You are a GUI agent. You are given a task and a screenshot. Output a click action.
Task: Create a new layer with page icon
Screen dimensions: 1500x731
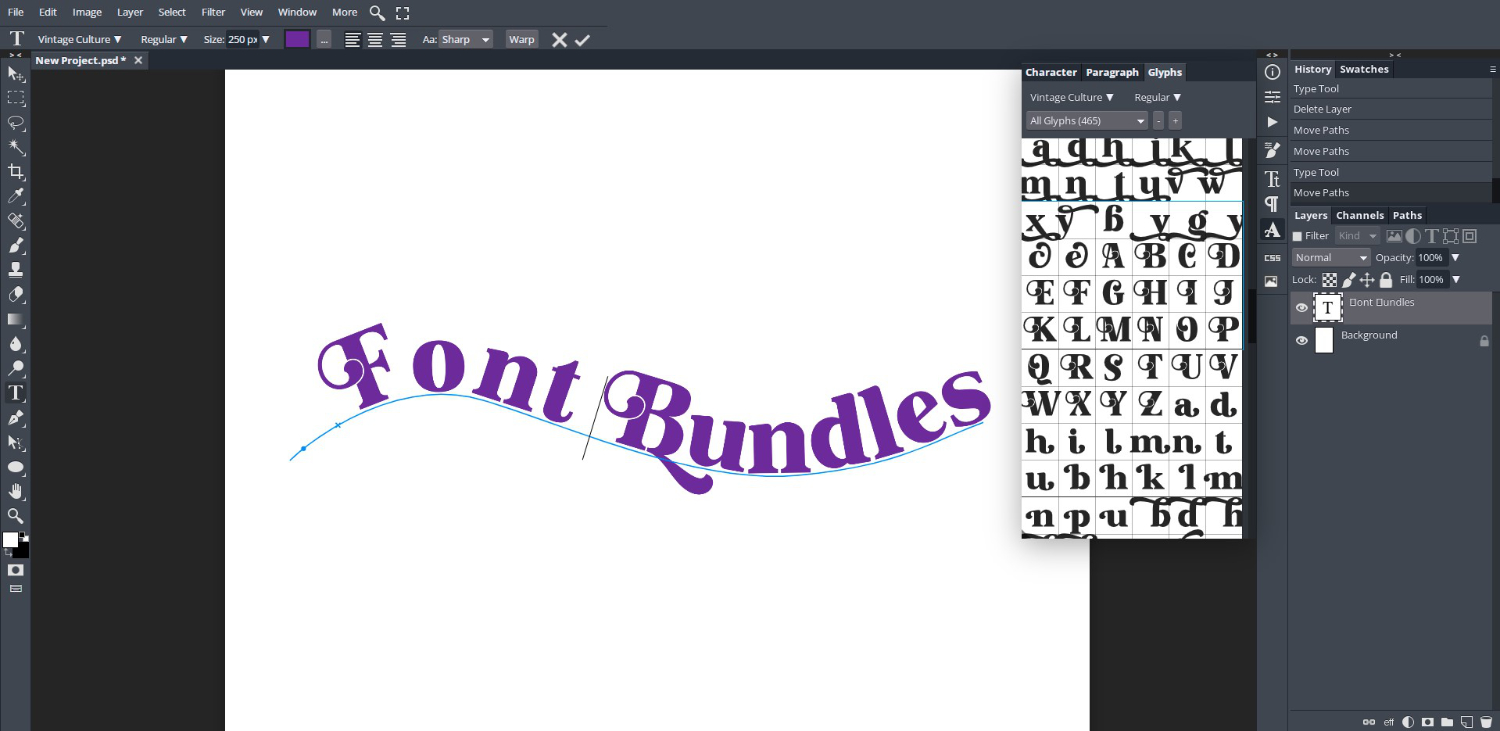coord(1466,721)
